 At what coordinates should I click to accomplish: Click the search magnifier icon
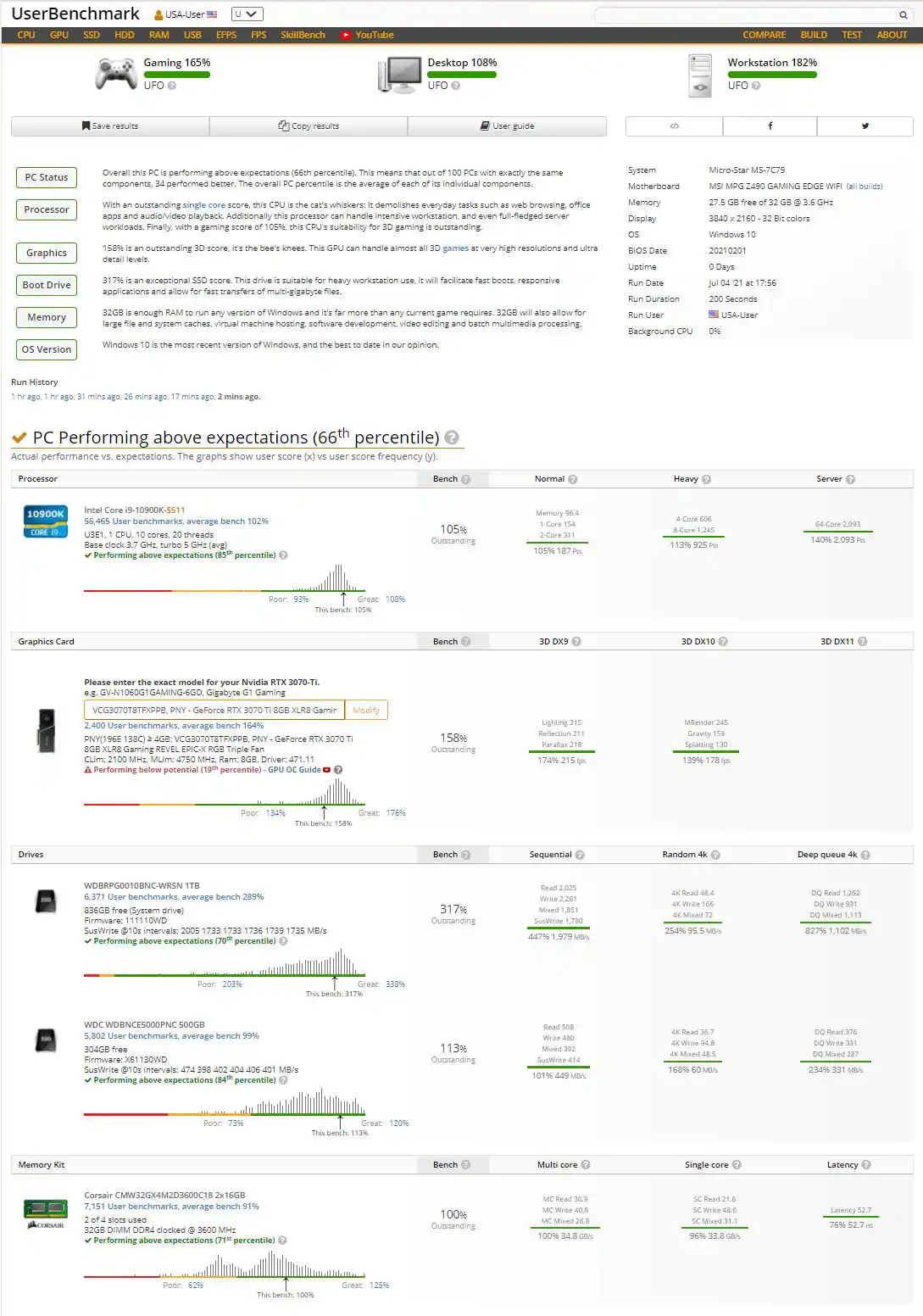903,14
